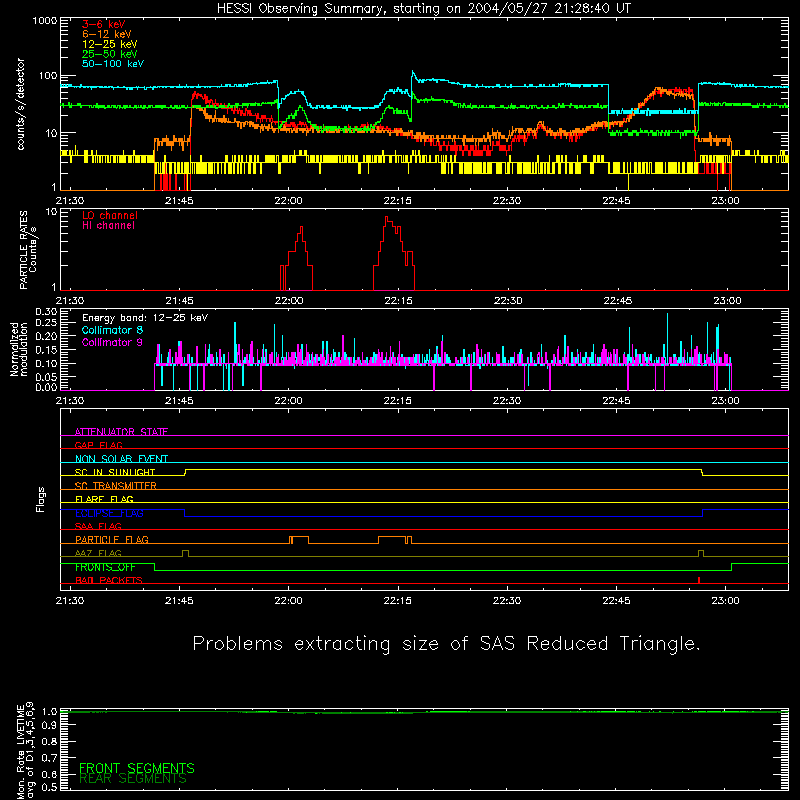The width and height of the screenshot is (800, 800).
Task: Click the FRONT SEGMENTS legend label
Action: coord(137,768)
